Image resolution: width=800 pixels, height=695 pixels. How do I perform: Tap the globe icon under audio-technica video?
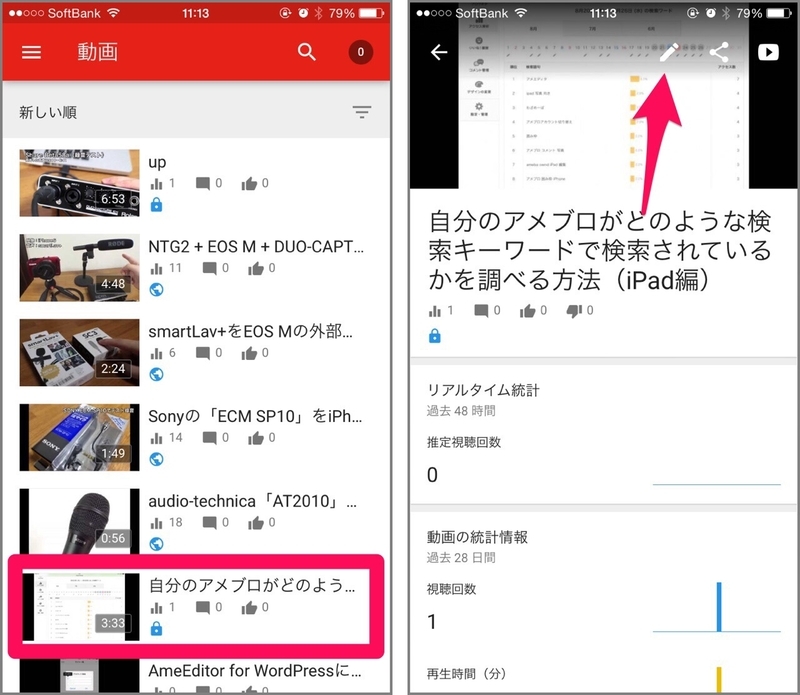[157, 544]
